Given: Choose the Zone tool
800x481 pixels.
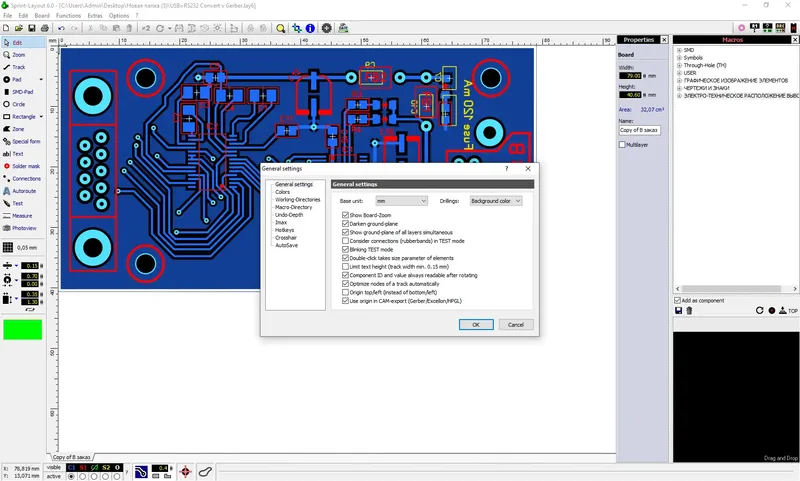Looking at the screenshot, I should 18,129.
